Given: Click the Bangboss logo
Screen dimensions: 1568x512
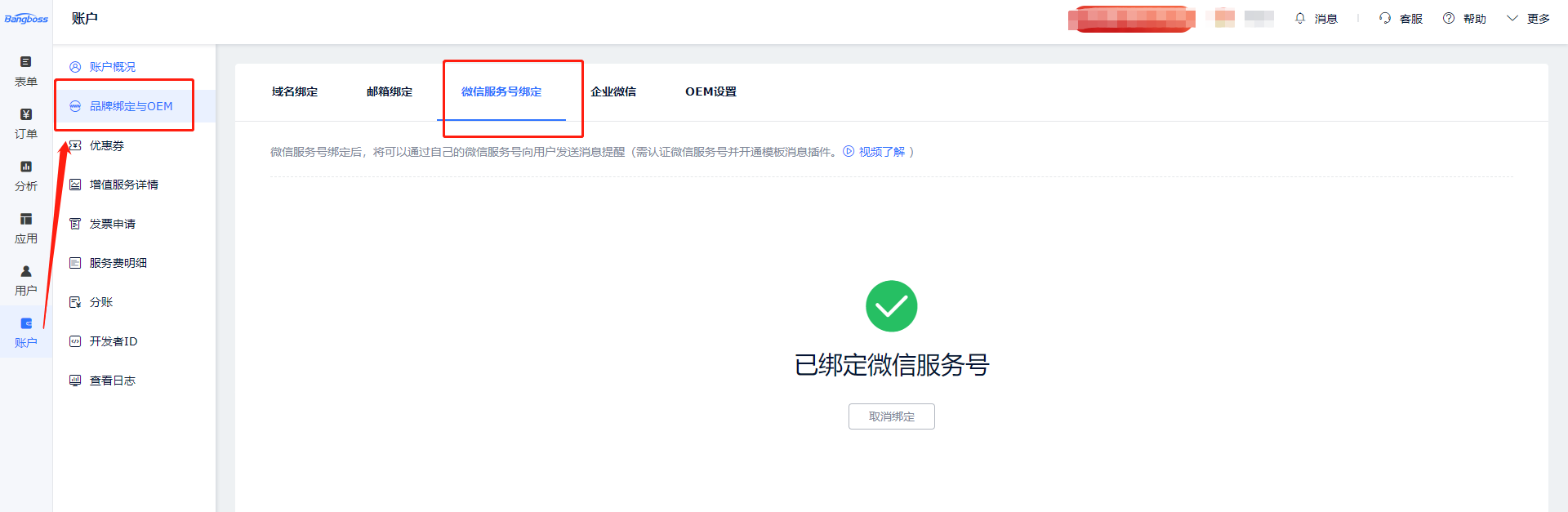Looking at the screenshot, I should (x=26, y=19).
